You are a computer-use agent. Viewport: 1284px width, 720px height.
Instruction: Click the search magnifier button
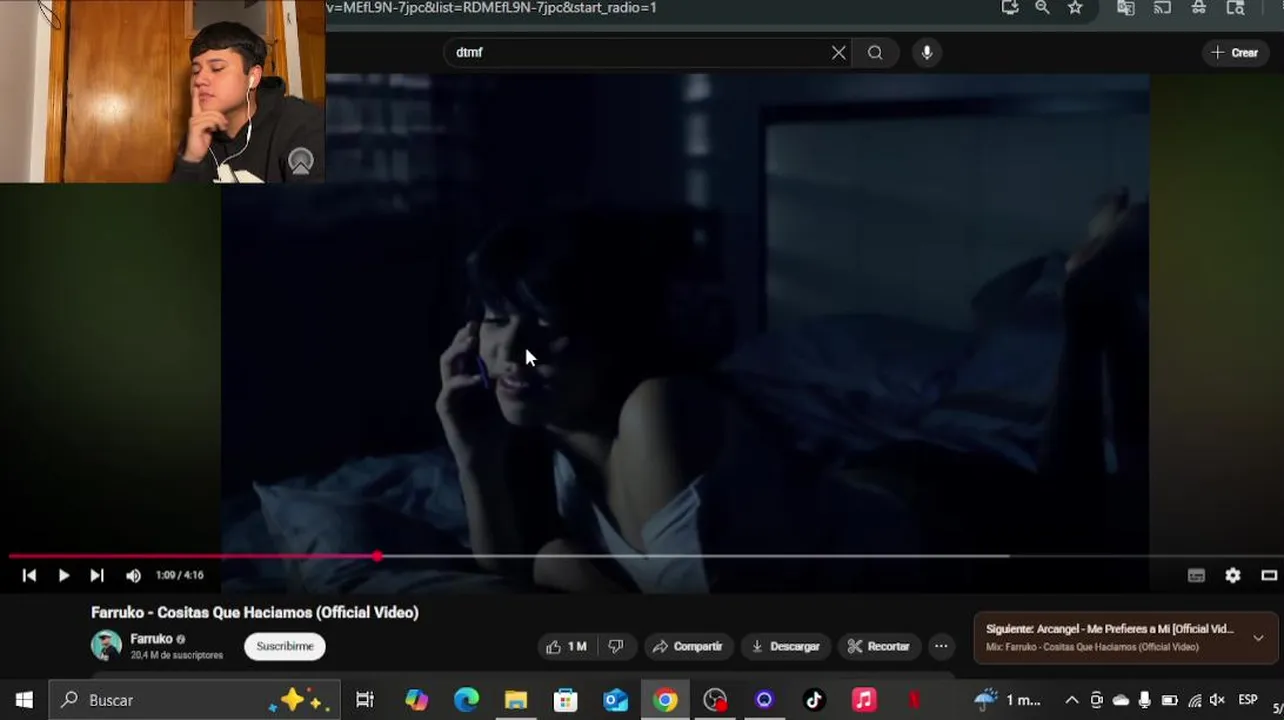click(875, 53)
